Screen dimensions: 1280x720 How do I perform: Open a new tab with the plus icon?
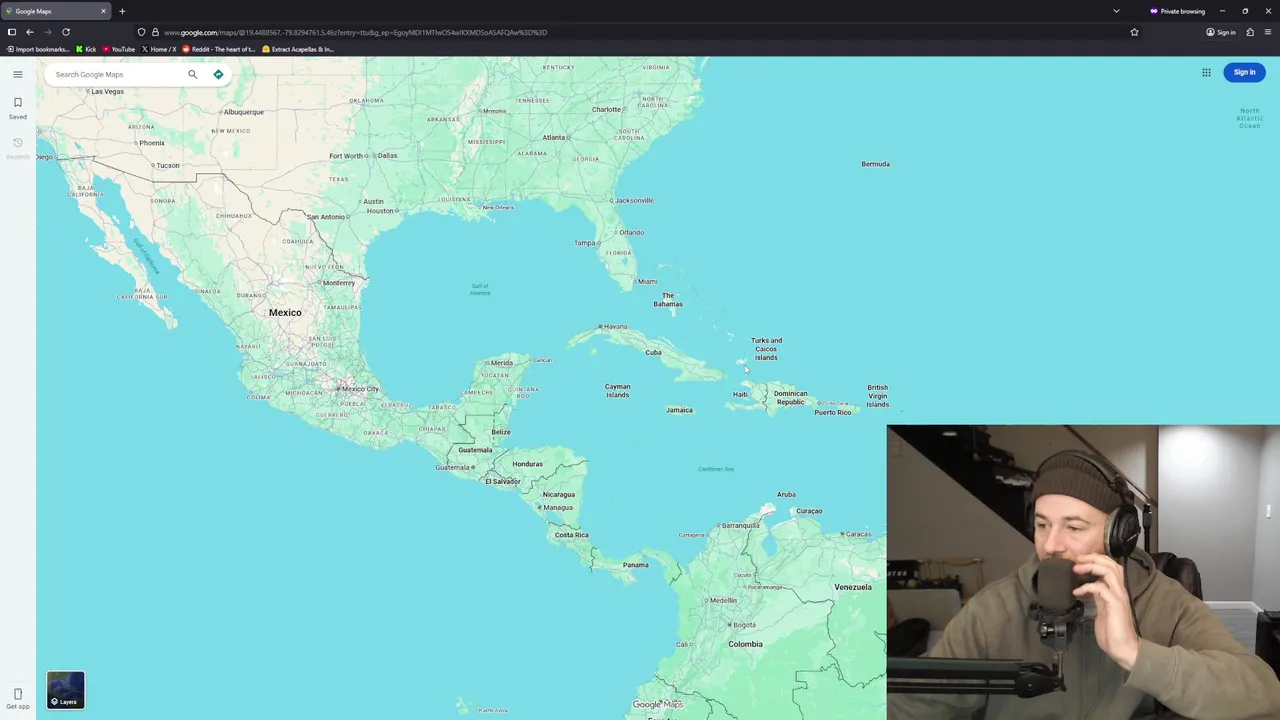(122, 11)
